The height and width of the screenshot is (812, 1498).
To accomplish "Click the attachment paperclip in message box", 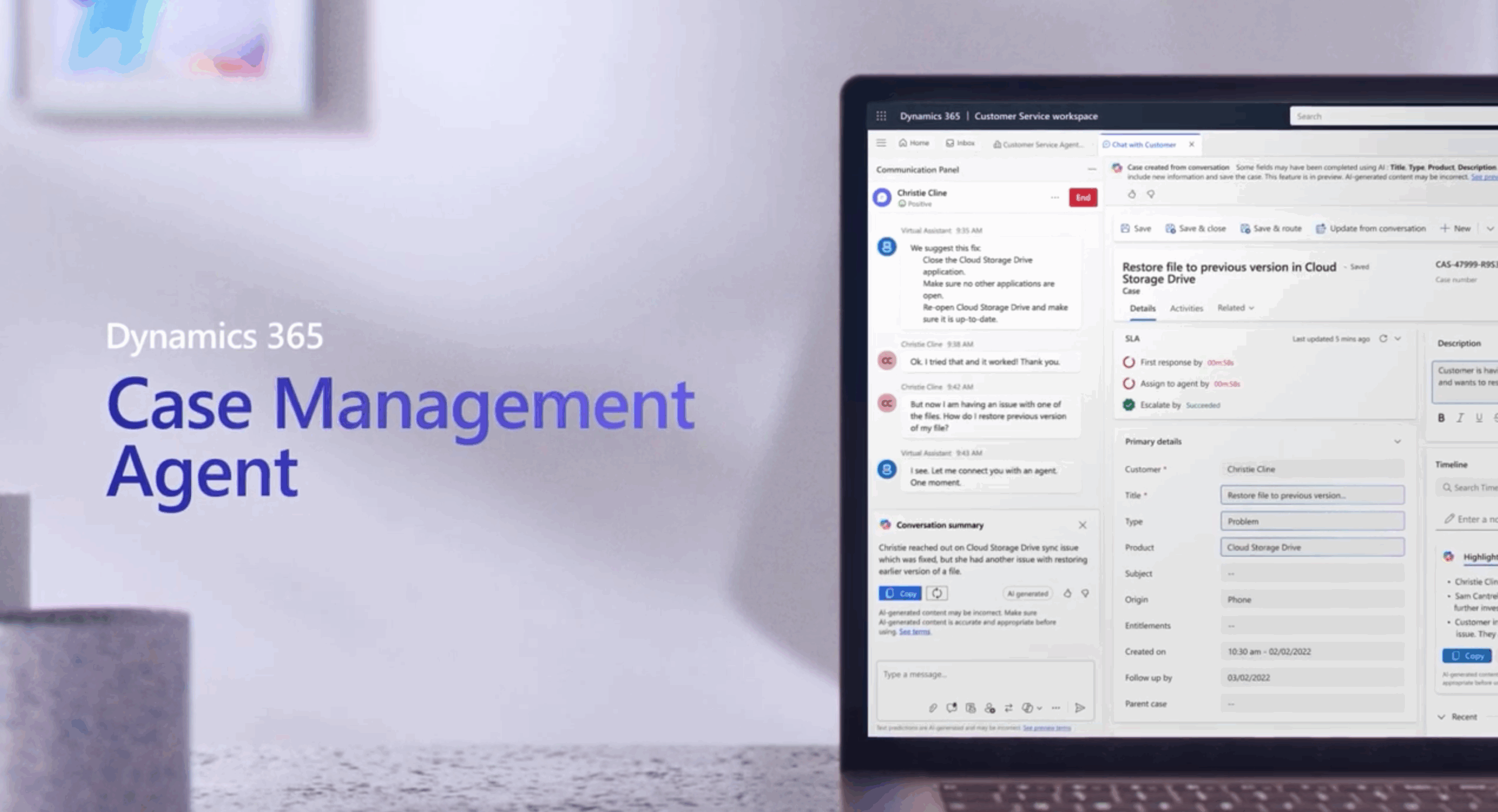I will click(x=933, y=708).
